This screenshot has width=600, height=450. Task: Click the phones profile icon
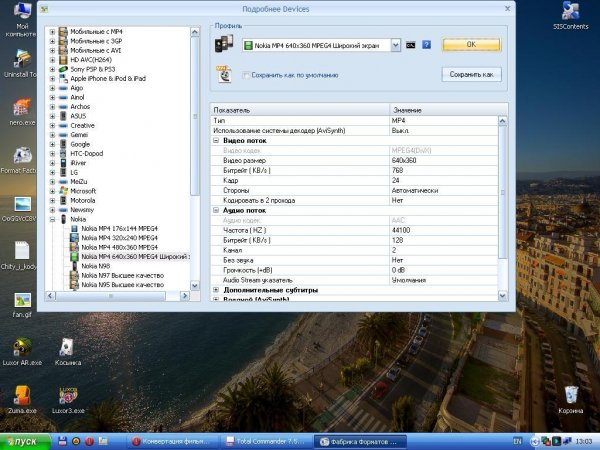(x=224, y=44)
